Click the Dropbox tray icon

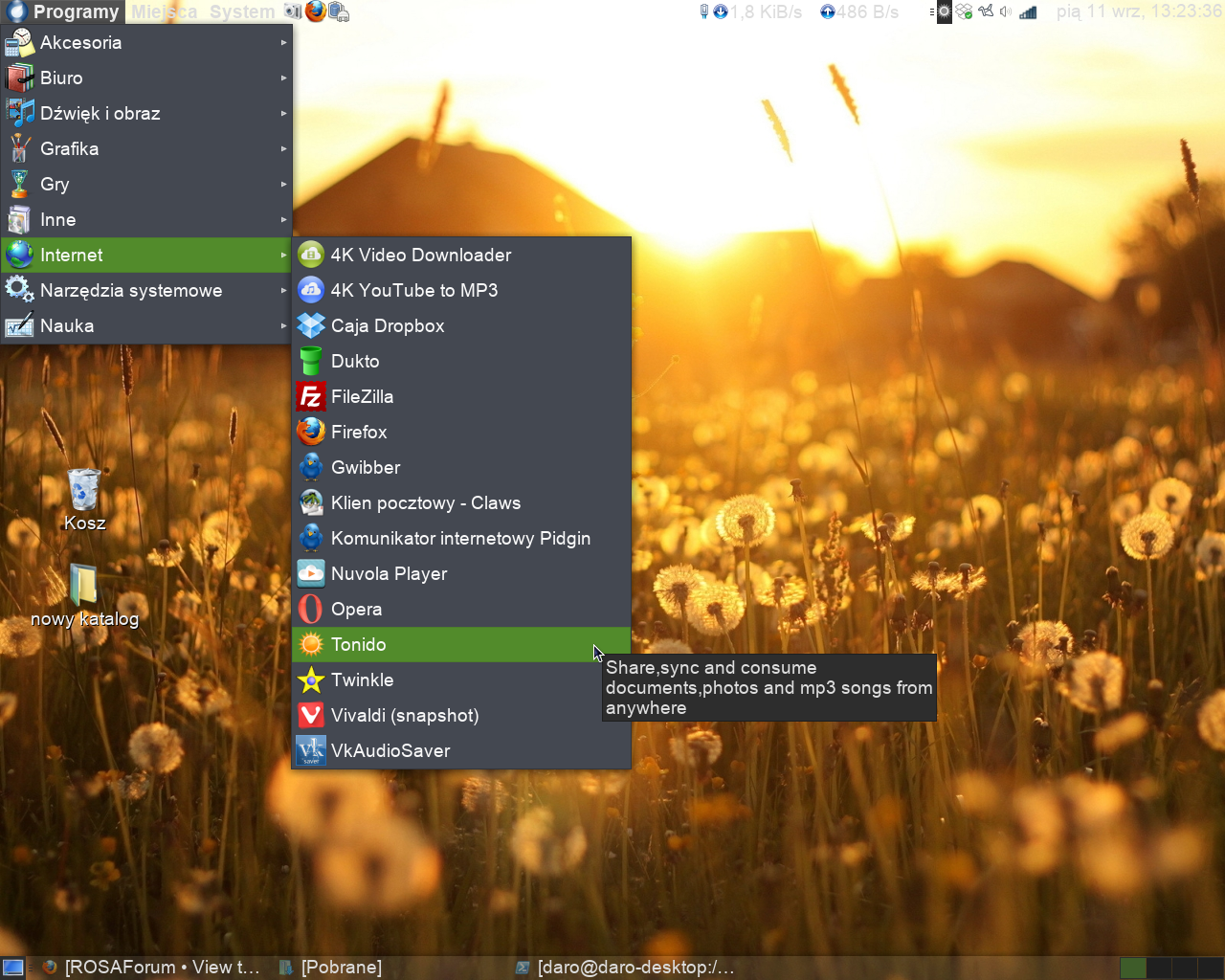[965, 11]
